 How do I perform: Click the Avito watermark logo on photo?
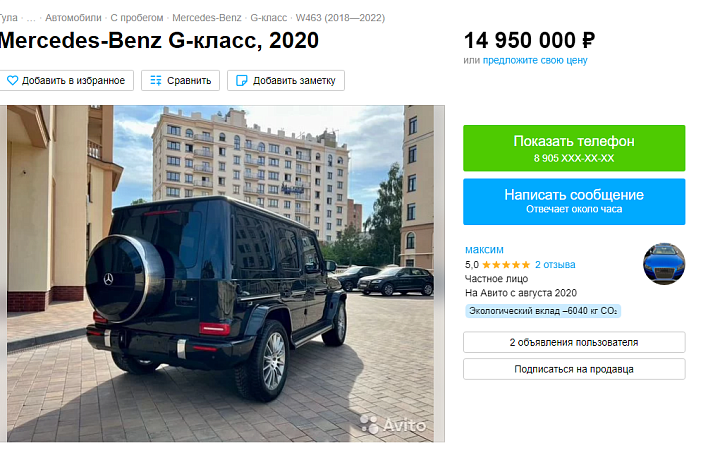click(x=393, y=425)
